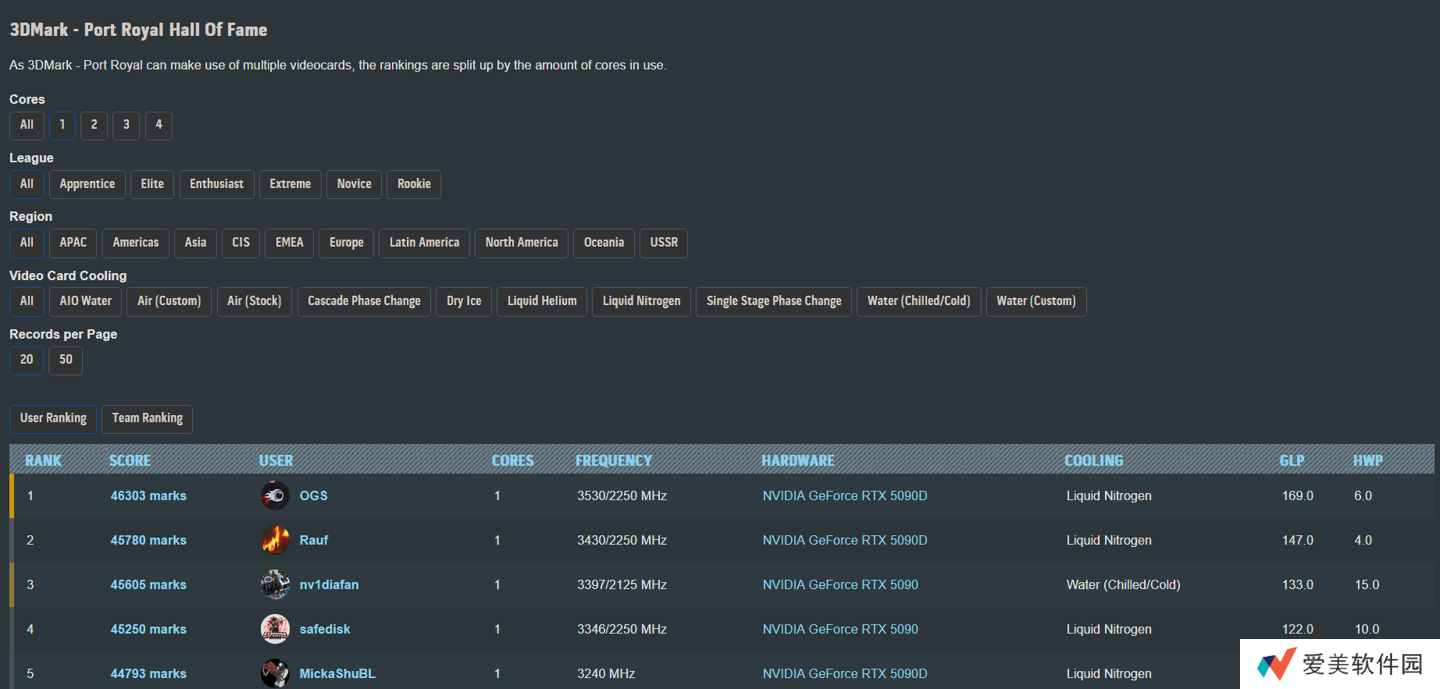
Task: Select All in League filter
Action: click(x=27, y=184)
